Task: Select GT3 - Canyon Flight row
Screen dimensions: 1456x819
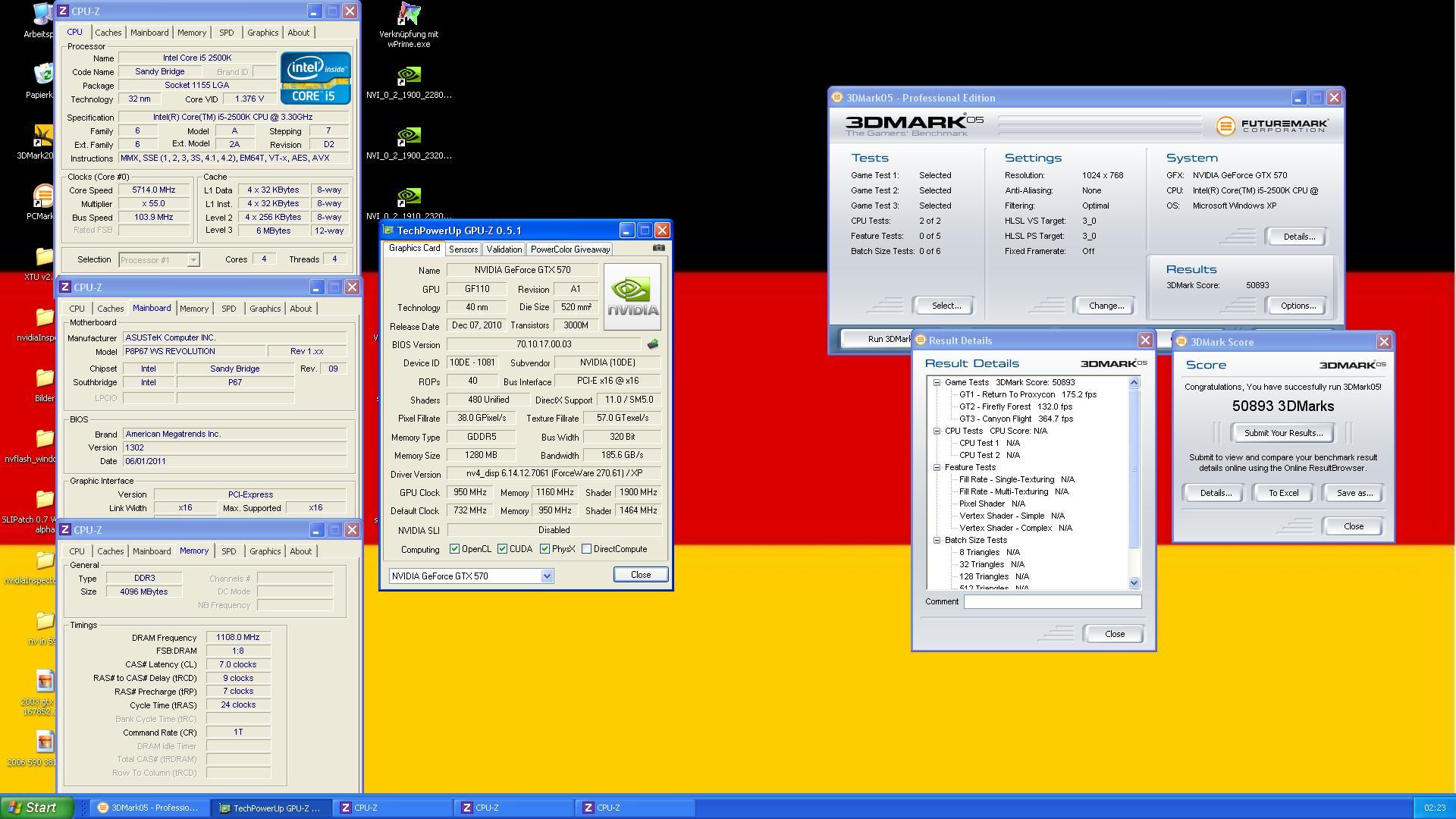Action: click(x=1015, y=419)
